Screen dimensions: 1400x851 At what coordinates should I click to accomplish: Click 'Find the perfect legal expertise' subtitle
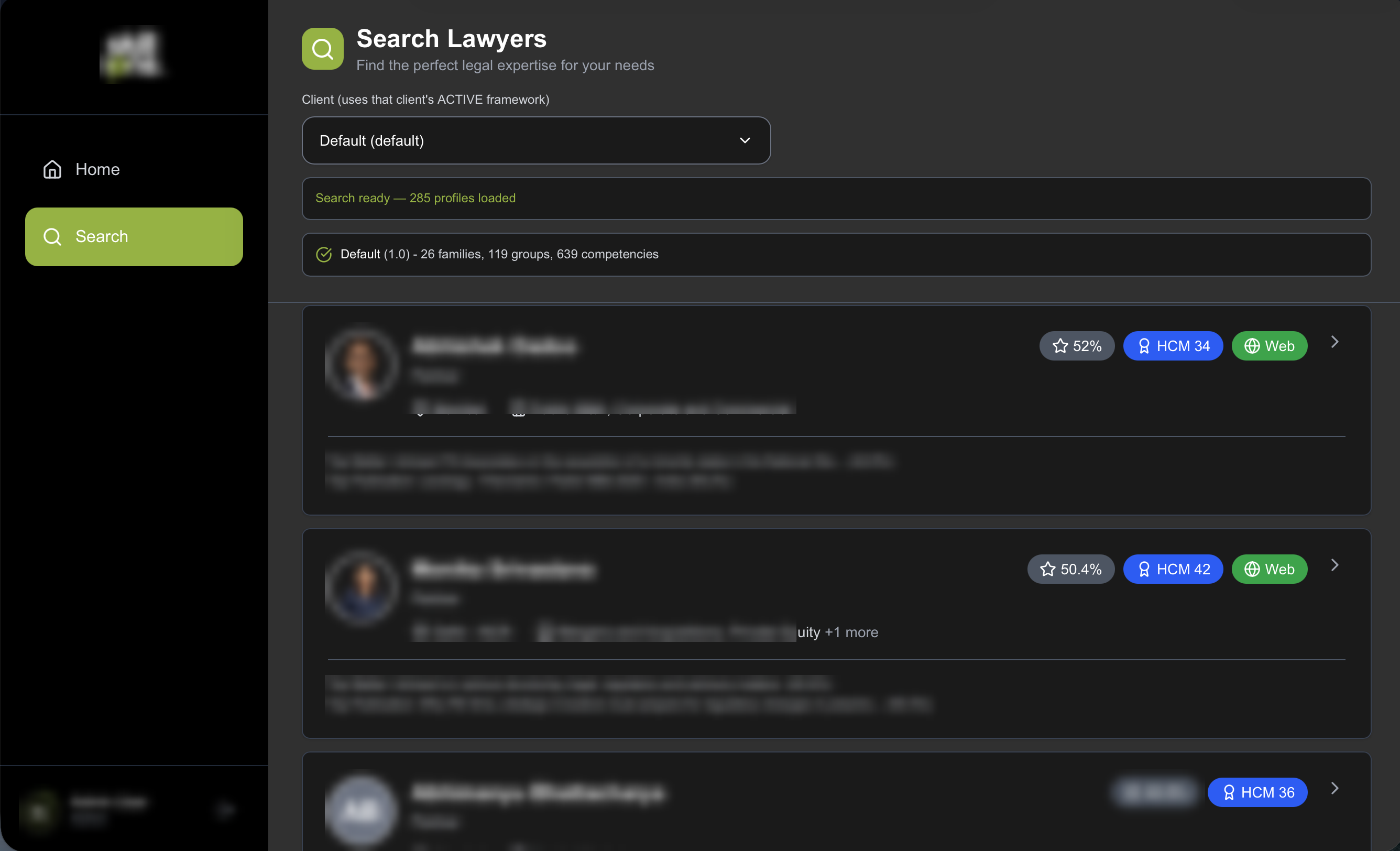[505, 66]
